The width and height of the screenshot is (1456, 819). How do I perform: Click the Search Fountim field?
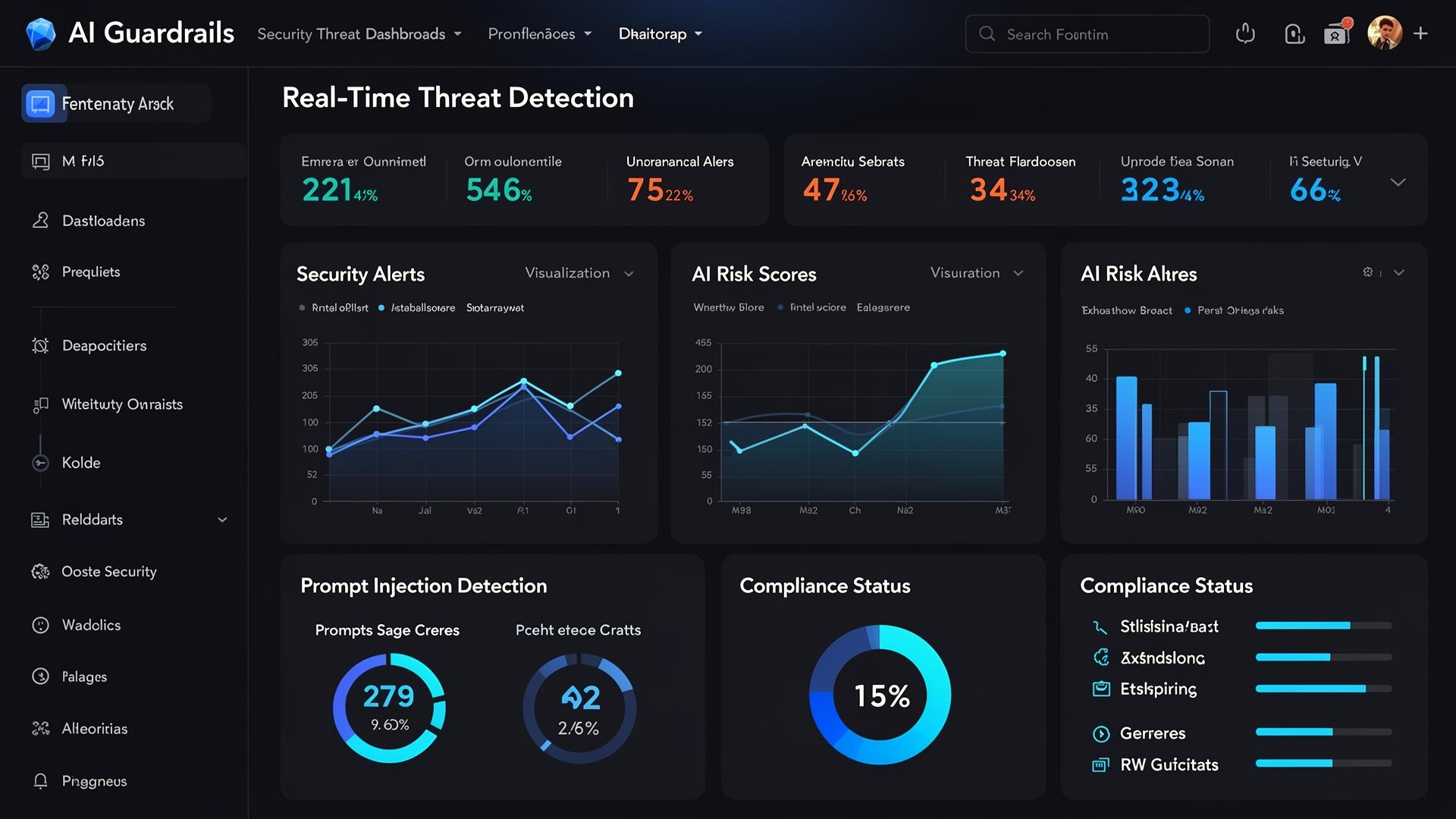[x=1087, y=34]
